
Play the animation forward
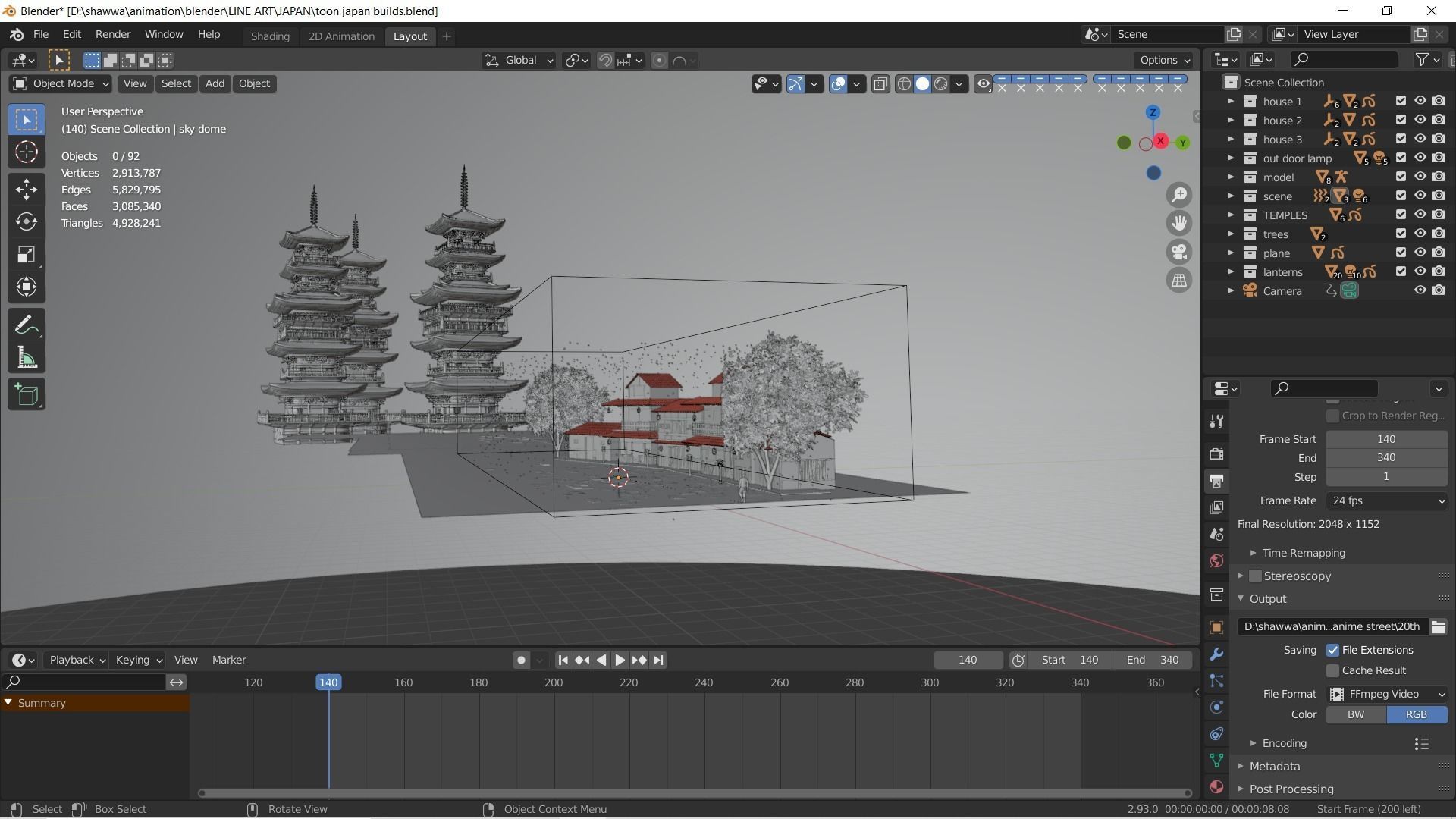click(620, 661)
